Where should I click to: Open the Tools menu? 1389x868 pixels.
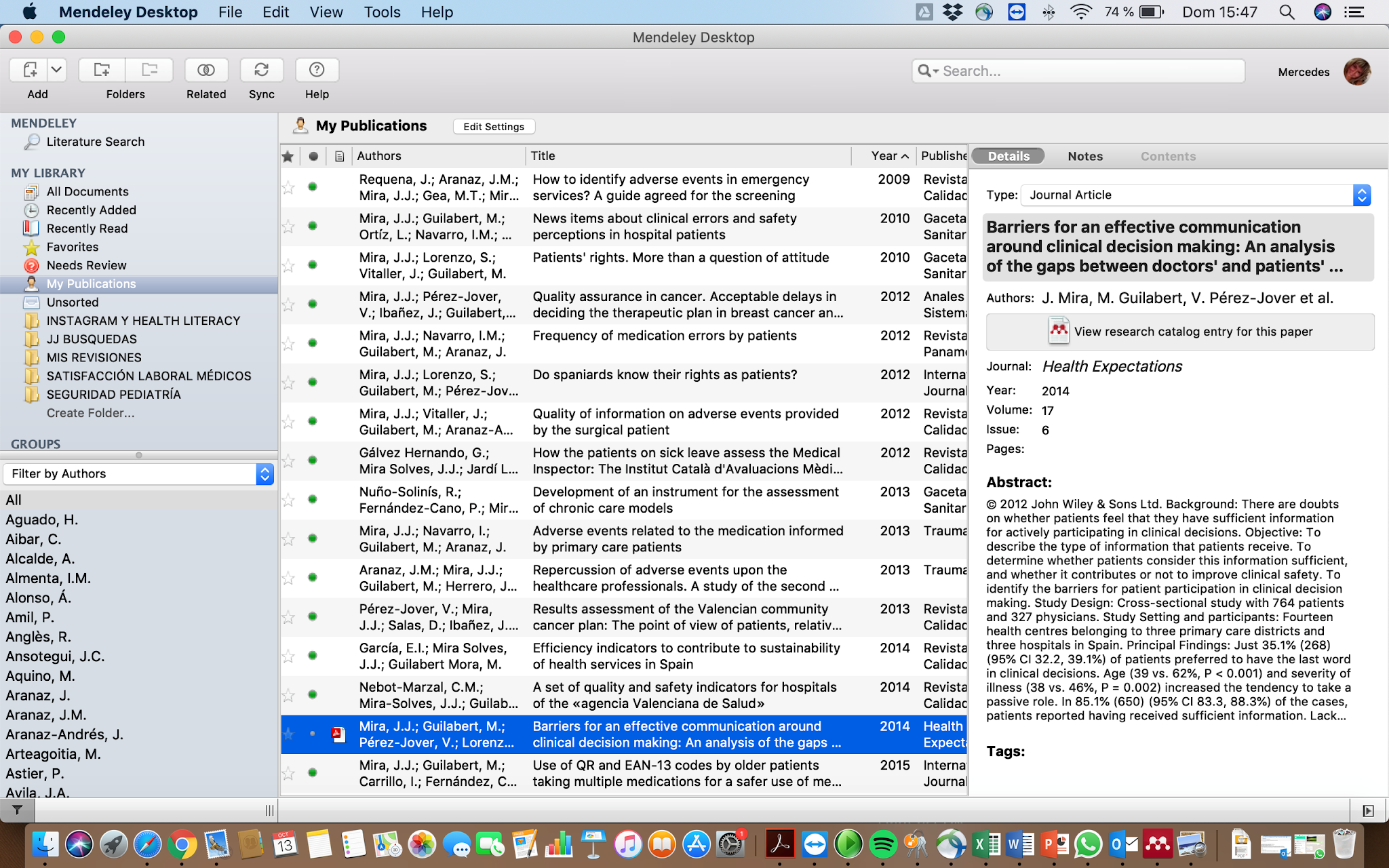coord(382,12)
